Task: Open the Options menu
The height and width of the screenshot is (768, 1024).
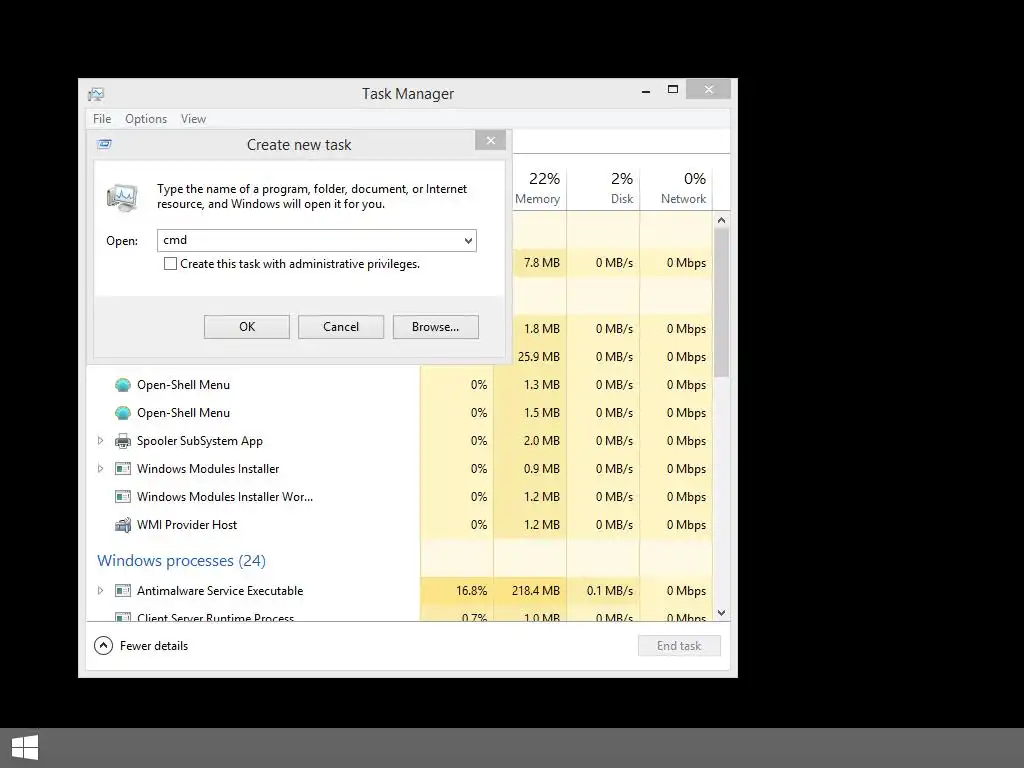Action: (146, 119)
